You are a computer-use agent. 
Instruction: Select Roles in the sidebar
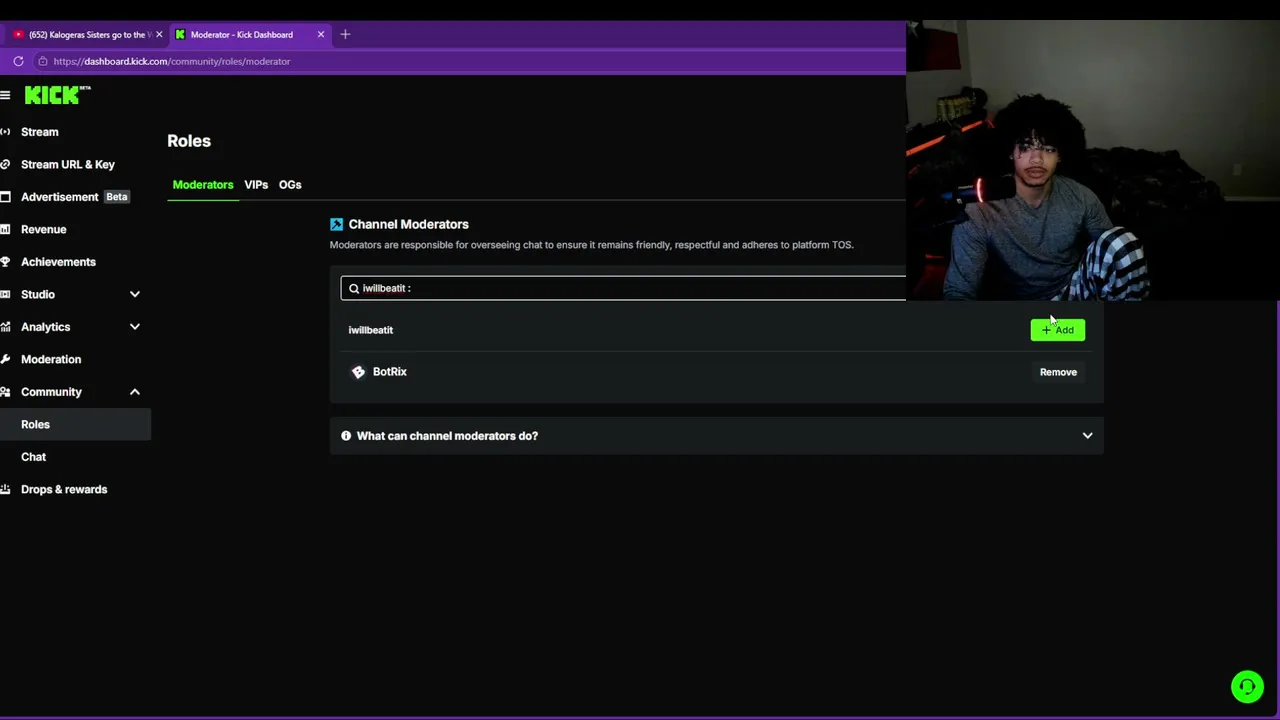(75, 424)
